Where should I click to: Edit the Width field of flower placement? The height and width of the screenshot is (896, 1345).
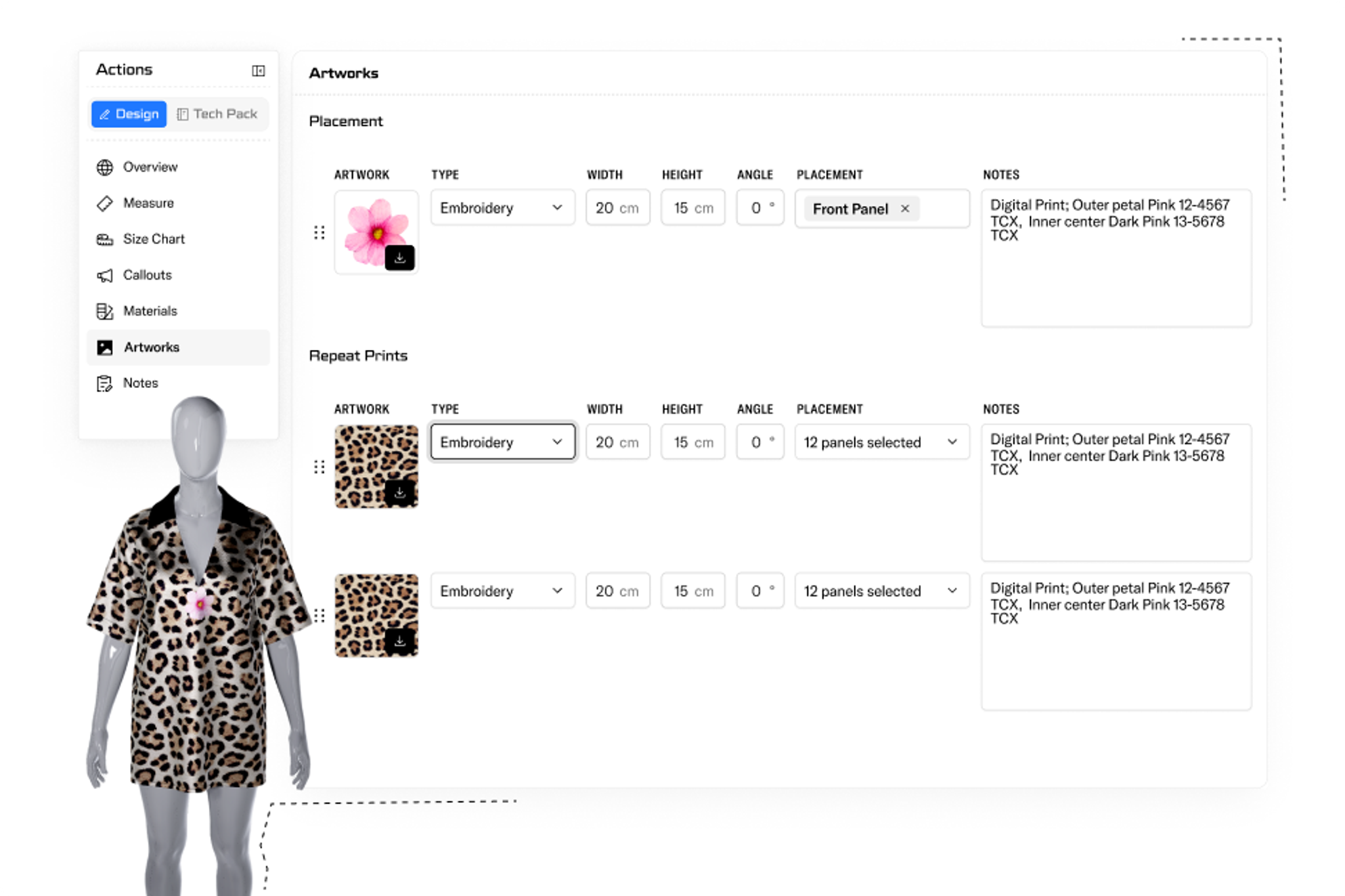[617, 207]
